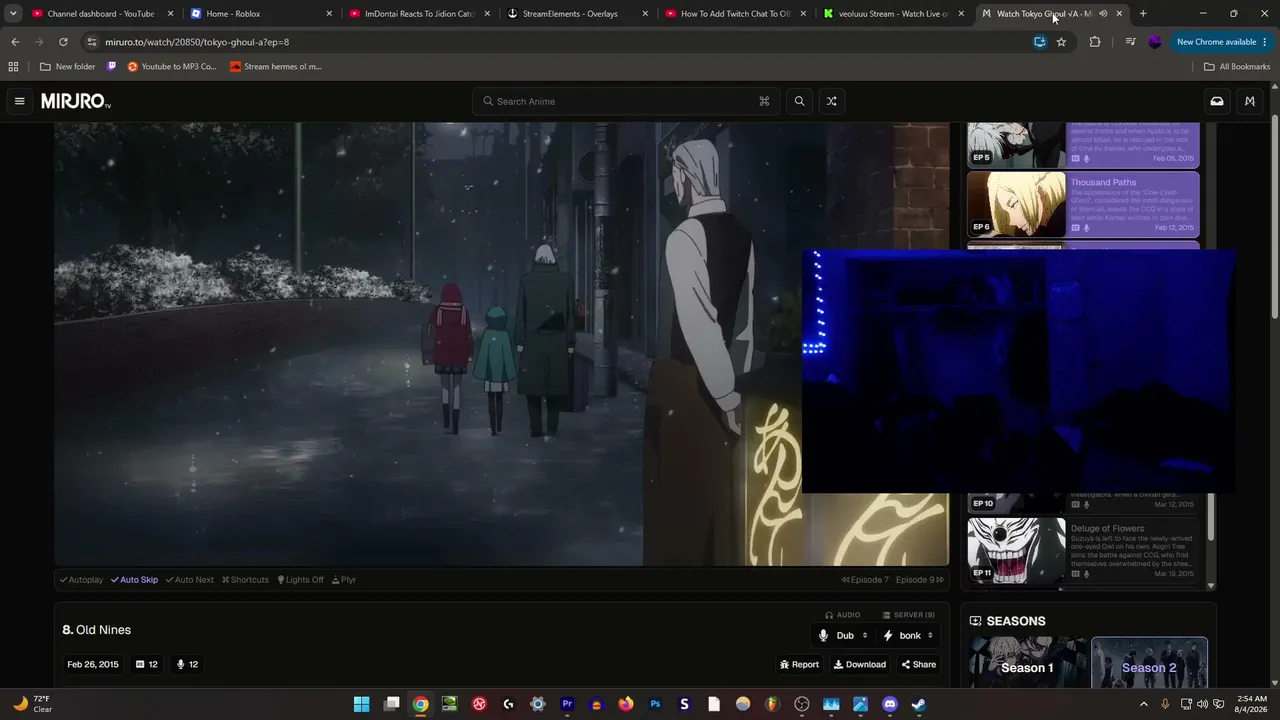The height and width of the screenshot is (720, 1280).
Task: Switch to the Home - Roblox tab
Action: pos(260,14)
